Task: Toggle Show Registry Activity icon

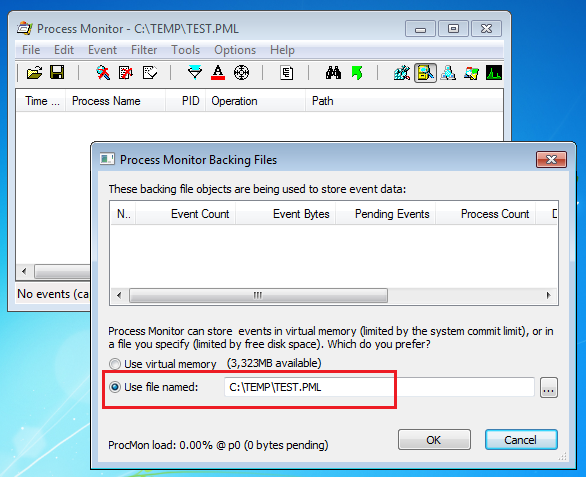Action: click(402, 73)
